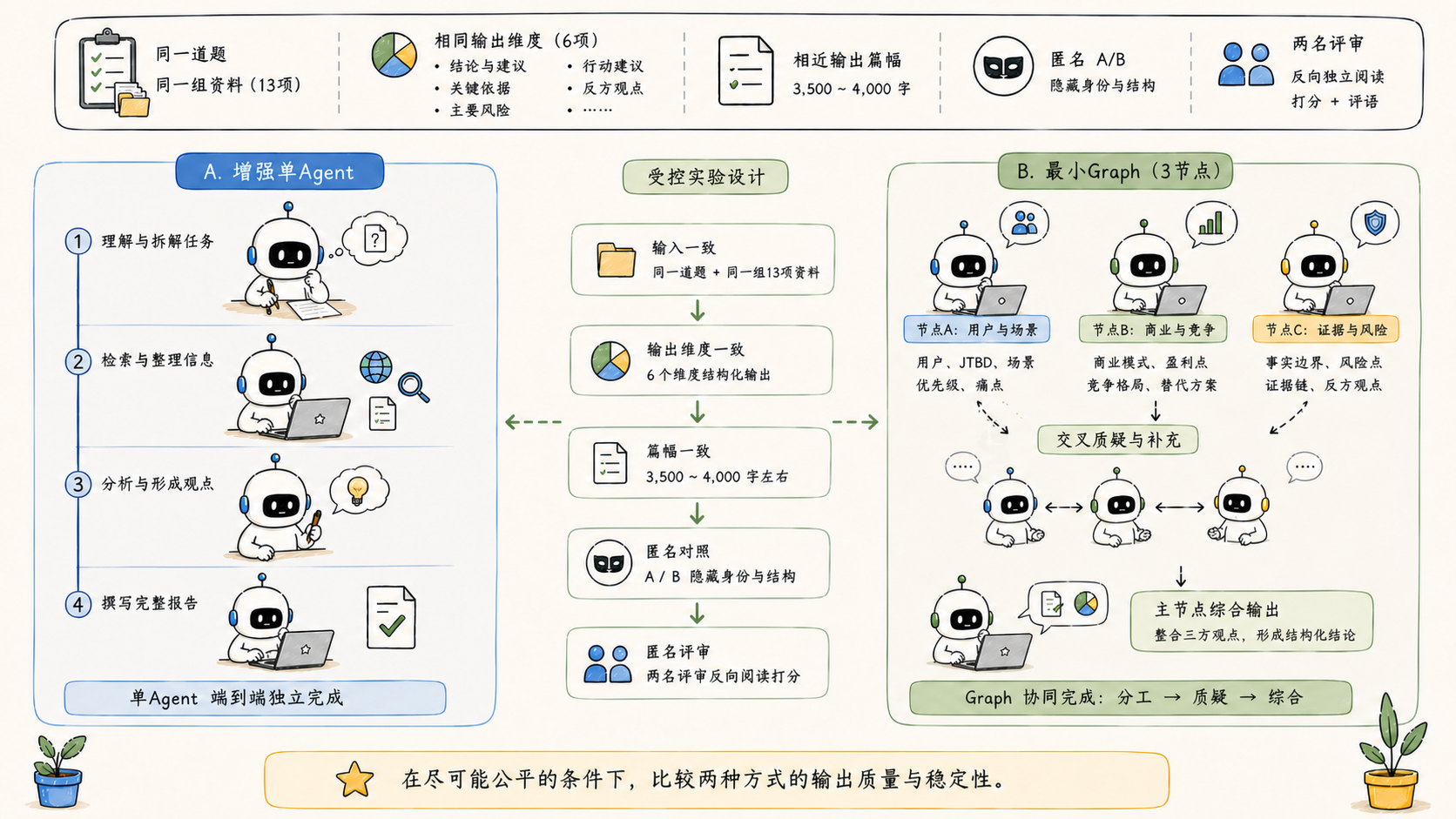This screenshot has height=819, width=1456.
Task: Click the 主要风险 bullet
Action: [x=480, y=111]
